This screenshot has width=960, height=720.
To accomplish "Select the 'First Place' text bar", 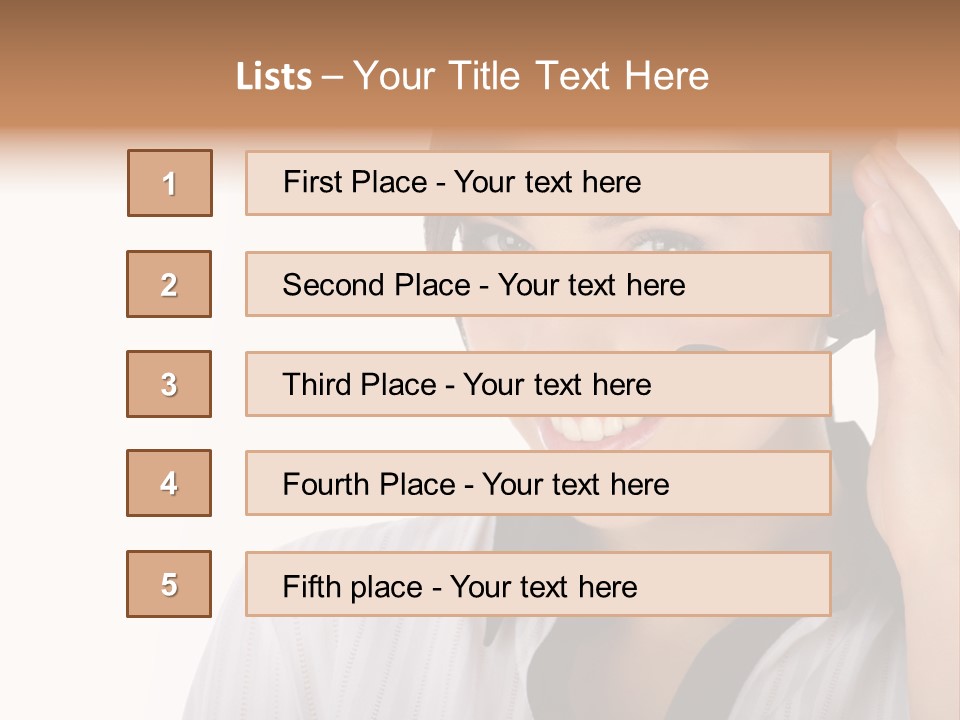I will tap(538, 183).
